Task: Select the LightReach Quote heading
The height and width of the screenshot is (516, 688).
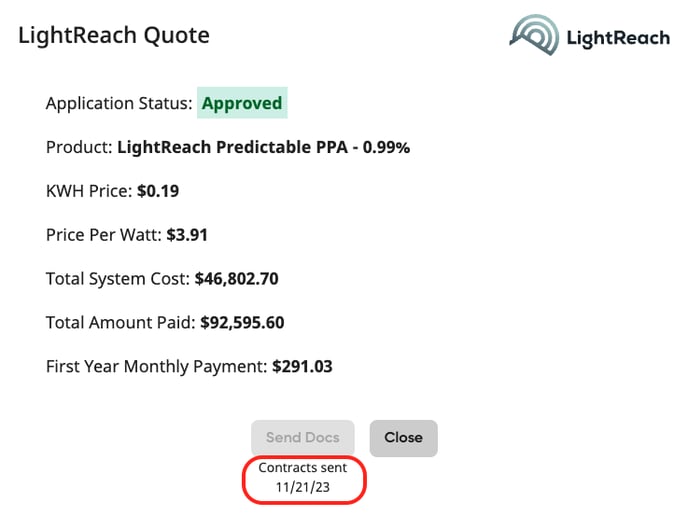Action: point(114,35)
